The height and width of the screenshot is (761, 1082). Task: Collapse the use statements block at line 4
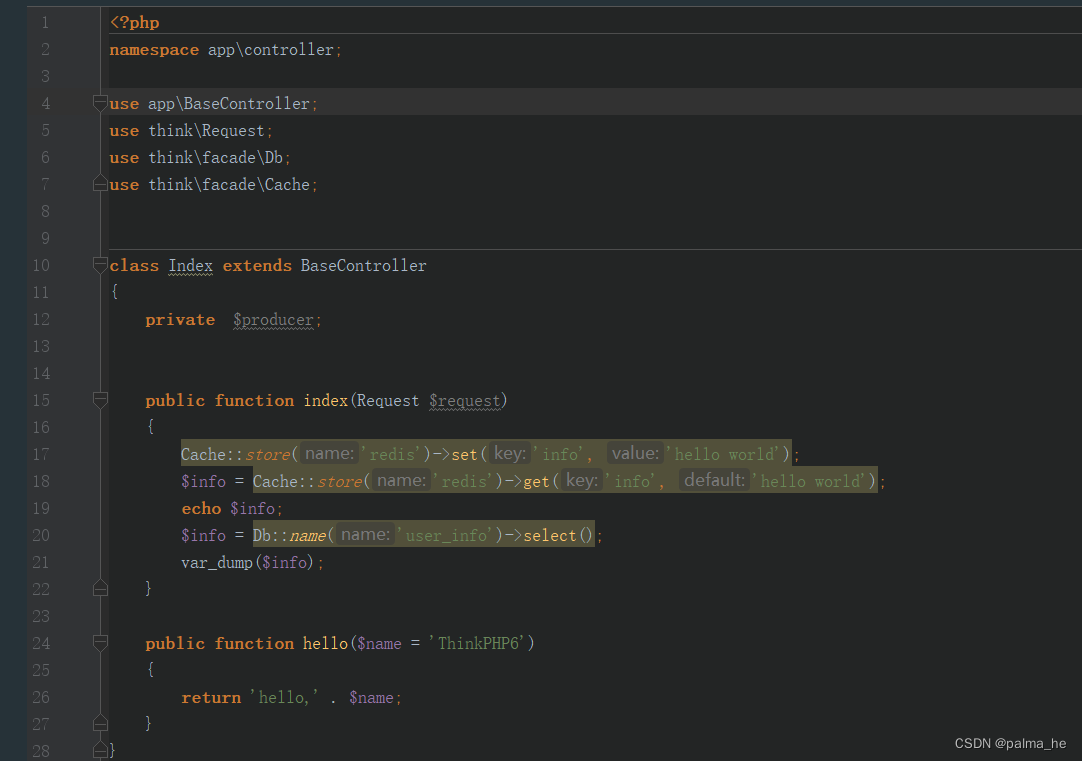point(99,101)
